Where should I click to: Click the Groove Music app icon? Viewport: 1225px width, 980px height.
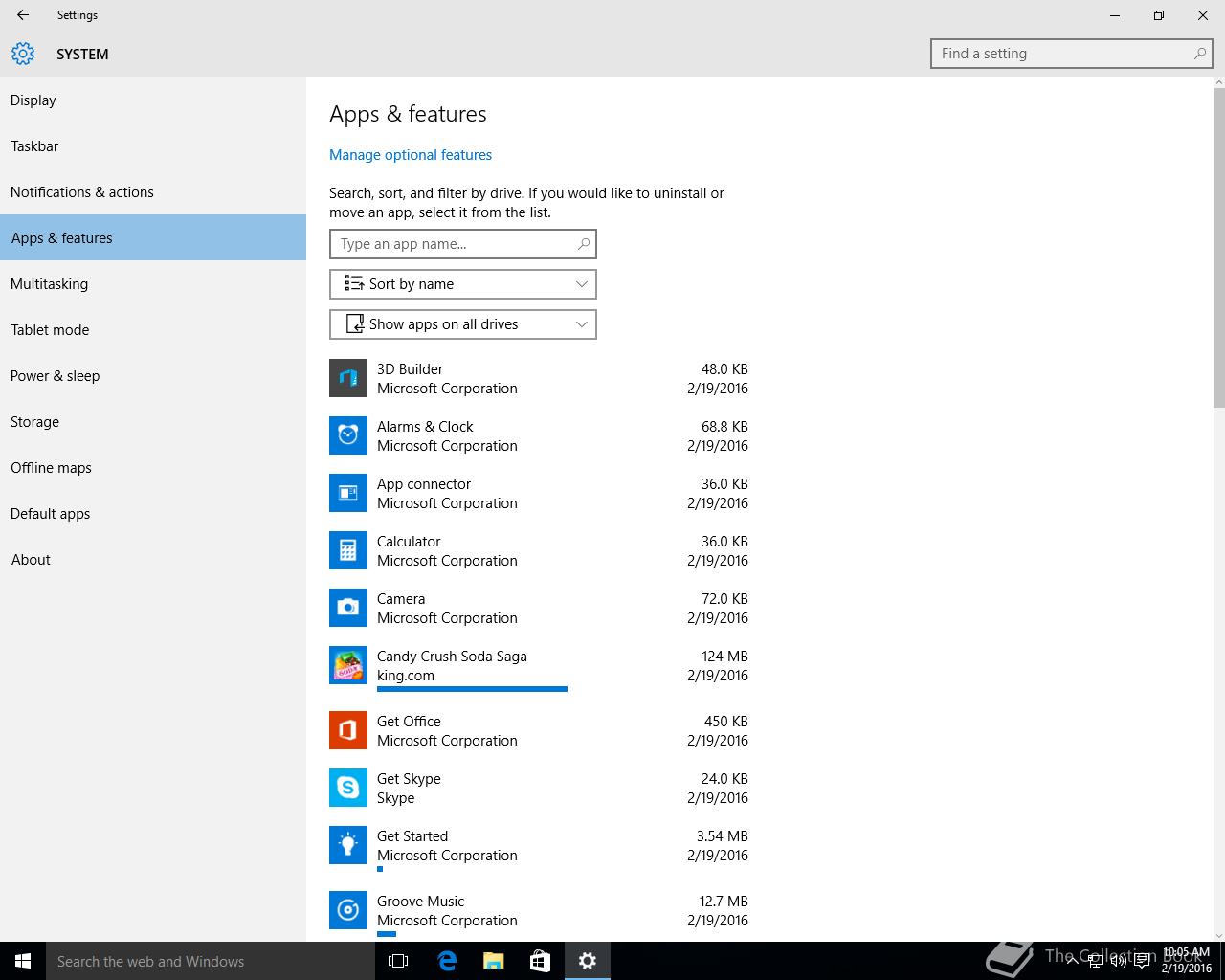348,910
